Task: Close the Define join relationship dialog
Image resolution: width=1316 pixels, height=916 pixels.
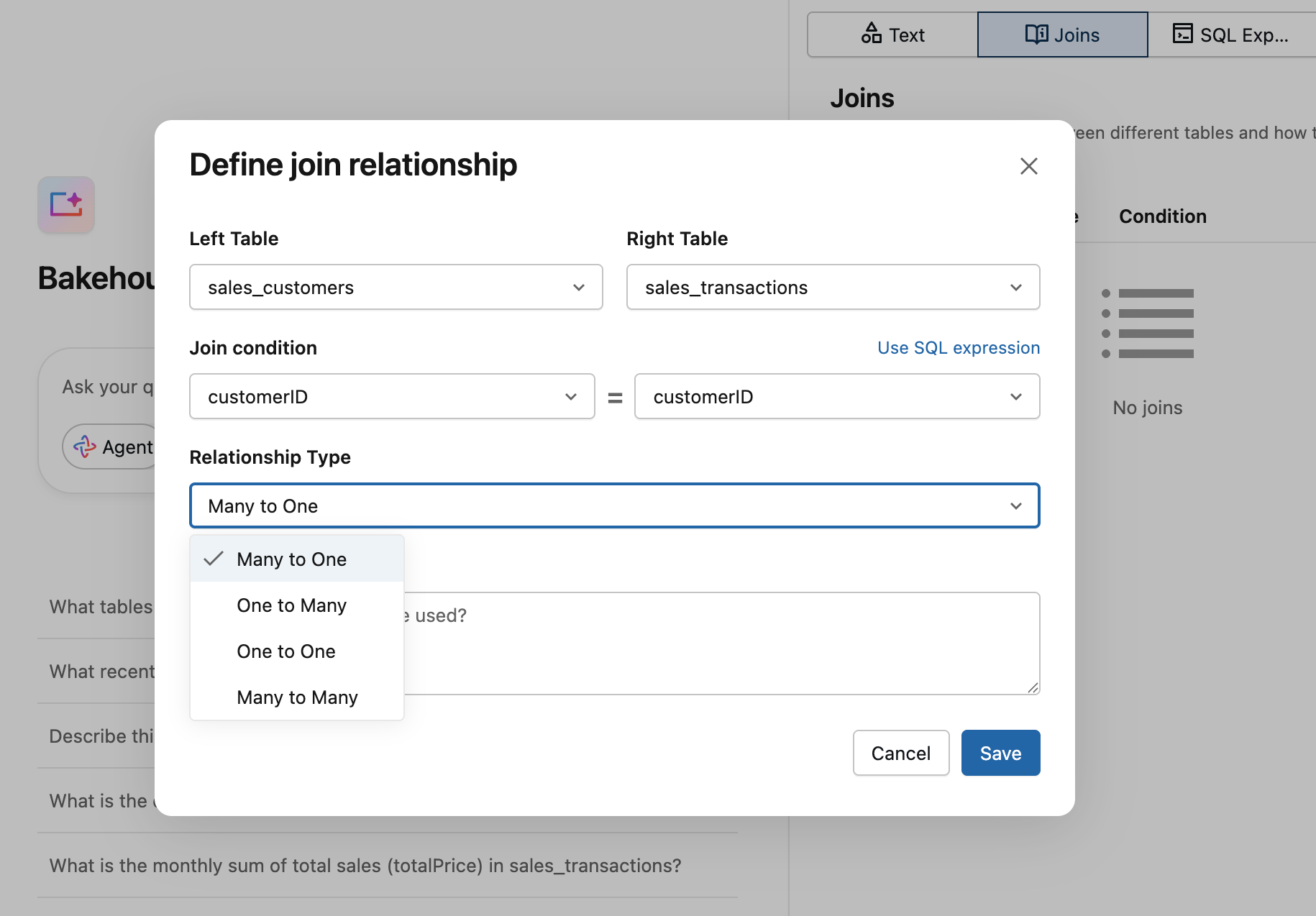Action: pos(1028,166)
